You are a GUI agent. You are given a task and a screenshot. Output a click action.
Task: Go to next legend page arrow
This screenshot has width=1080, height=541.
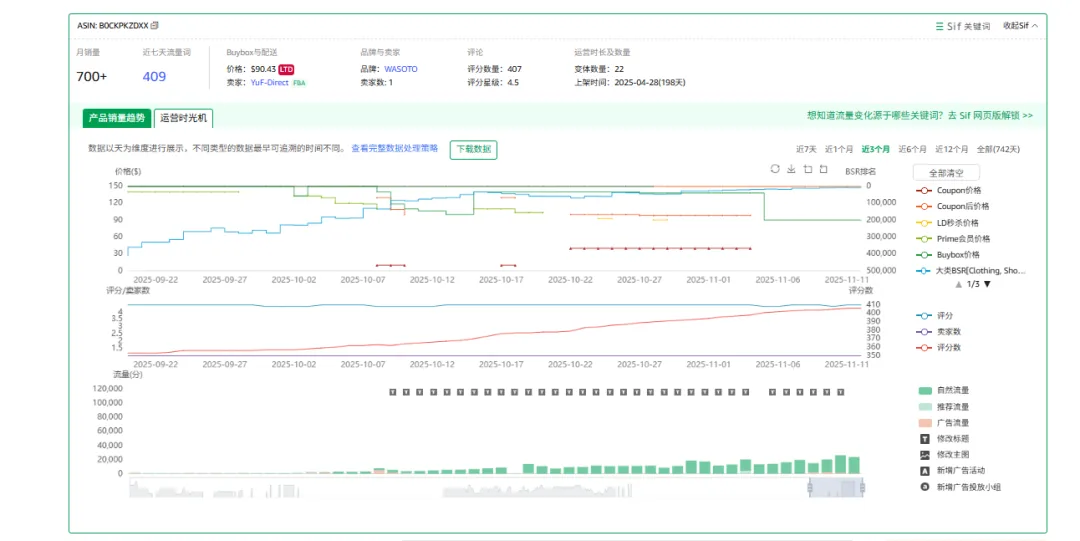coord(987,284)
